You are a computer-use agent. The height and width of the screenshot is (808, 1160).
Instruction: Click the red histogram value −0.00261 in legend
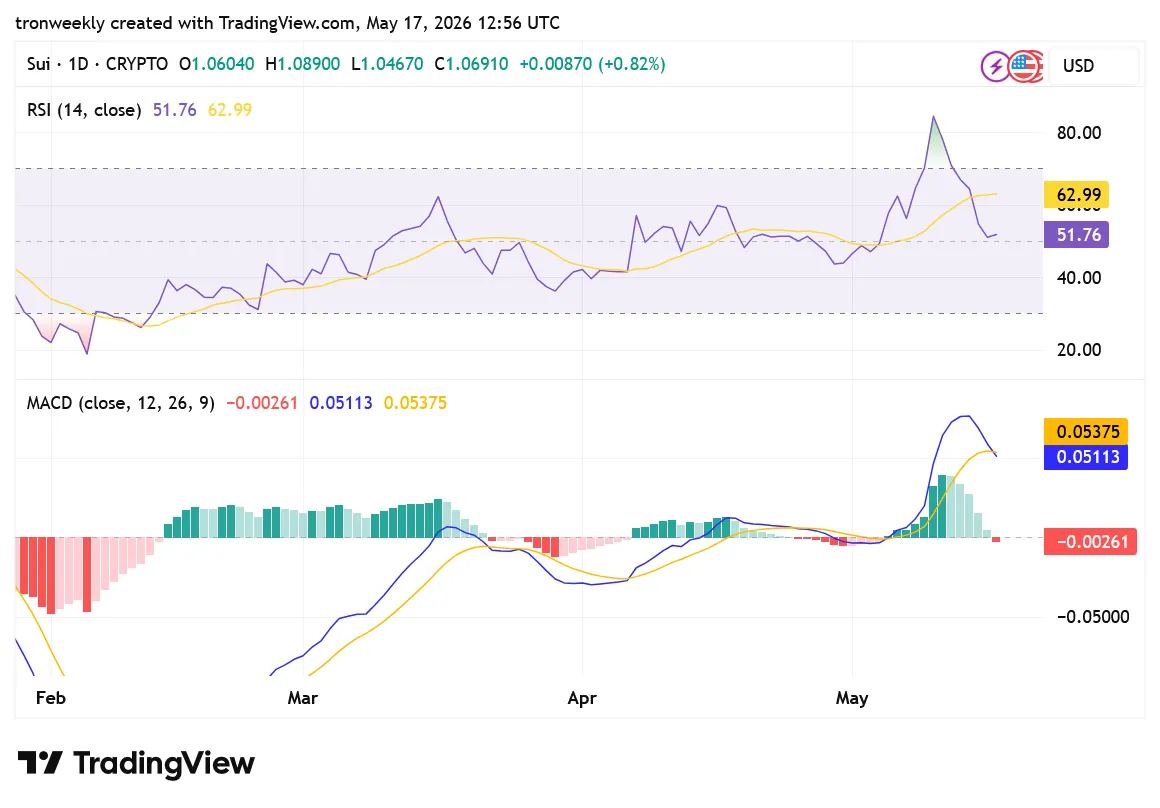[x=262, y=403]
